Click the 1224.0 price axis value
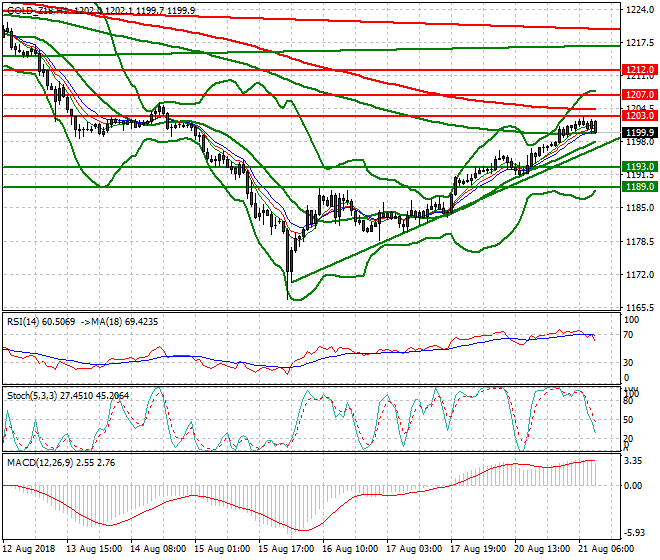The height and width of the screenshot is (560, 660). click(640, 10)
